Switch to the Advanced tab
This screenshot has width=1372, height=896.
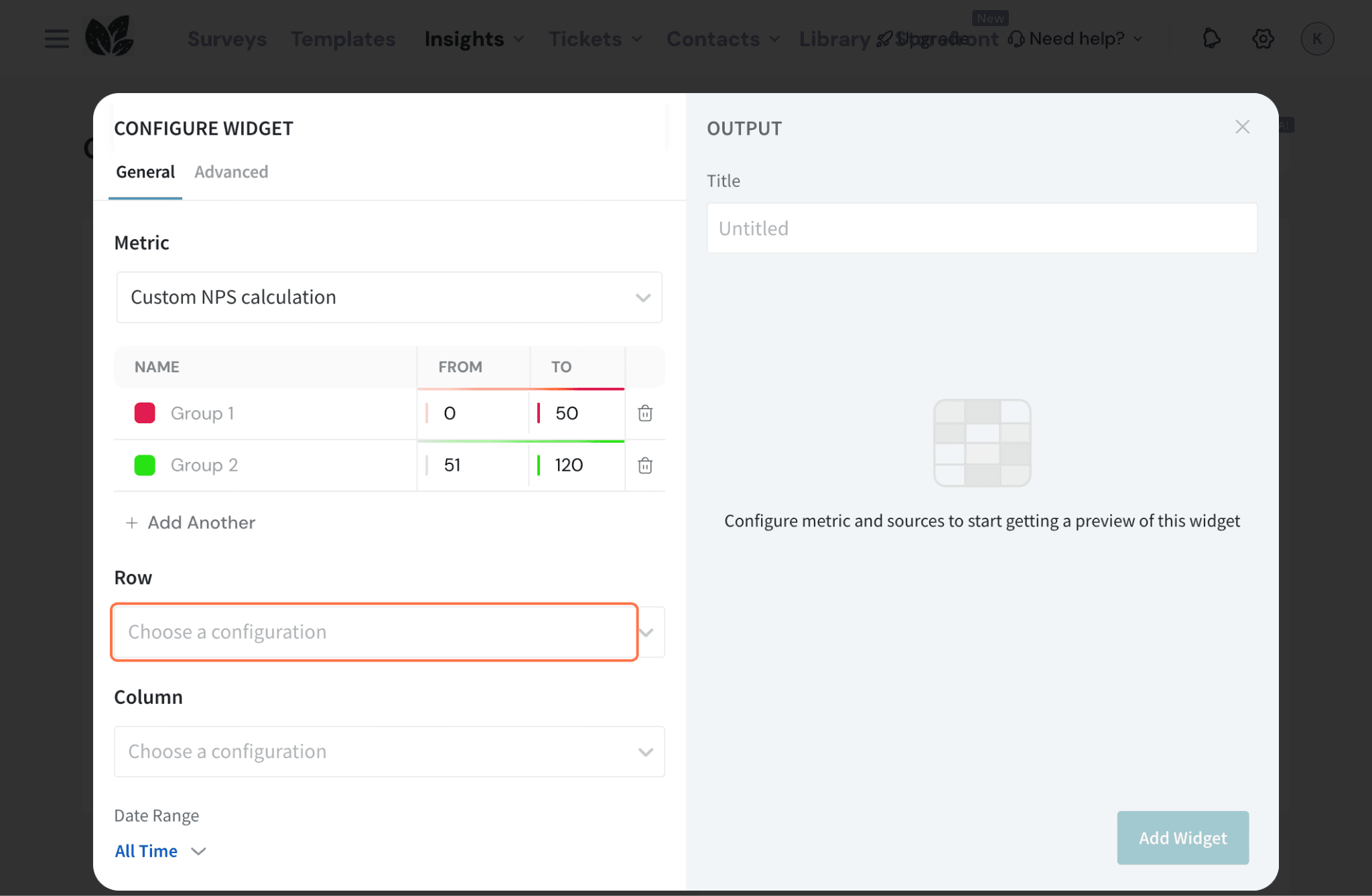pos(231,172)
